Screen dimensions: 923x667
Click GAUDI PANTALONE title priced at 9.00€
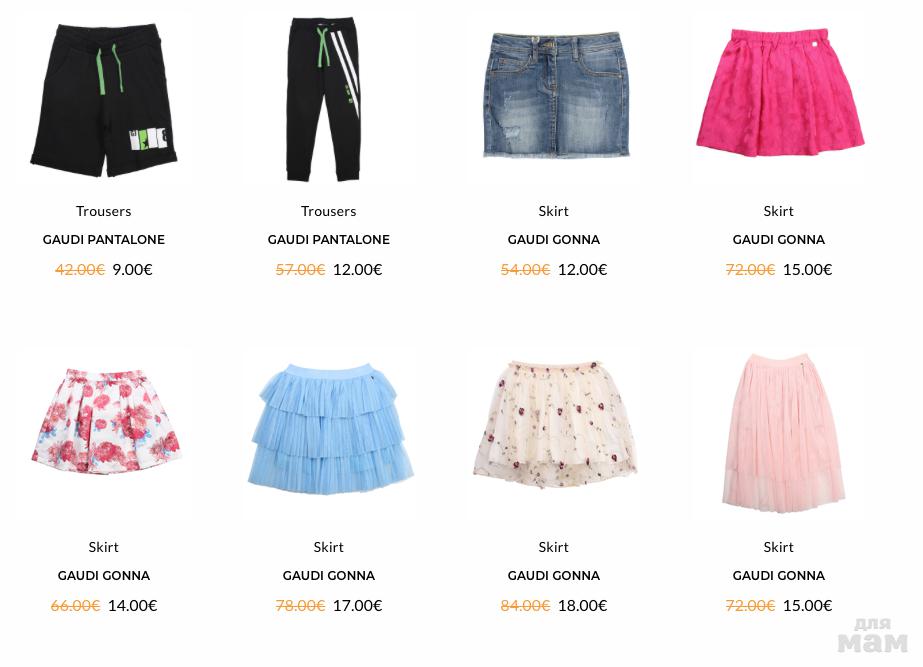tap(104, 240)
